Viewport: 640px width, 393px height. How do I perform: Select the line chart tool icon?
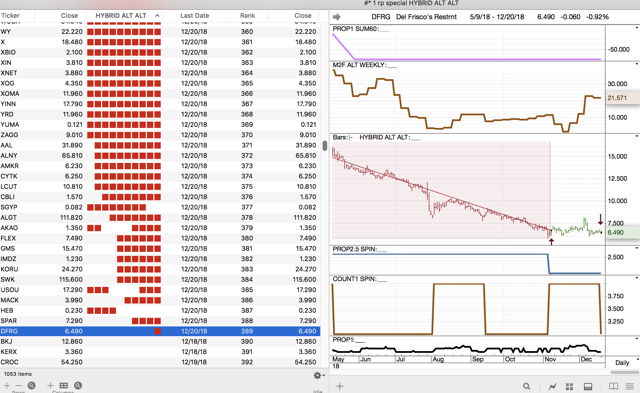tap(553, 386)
